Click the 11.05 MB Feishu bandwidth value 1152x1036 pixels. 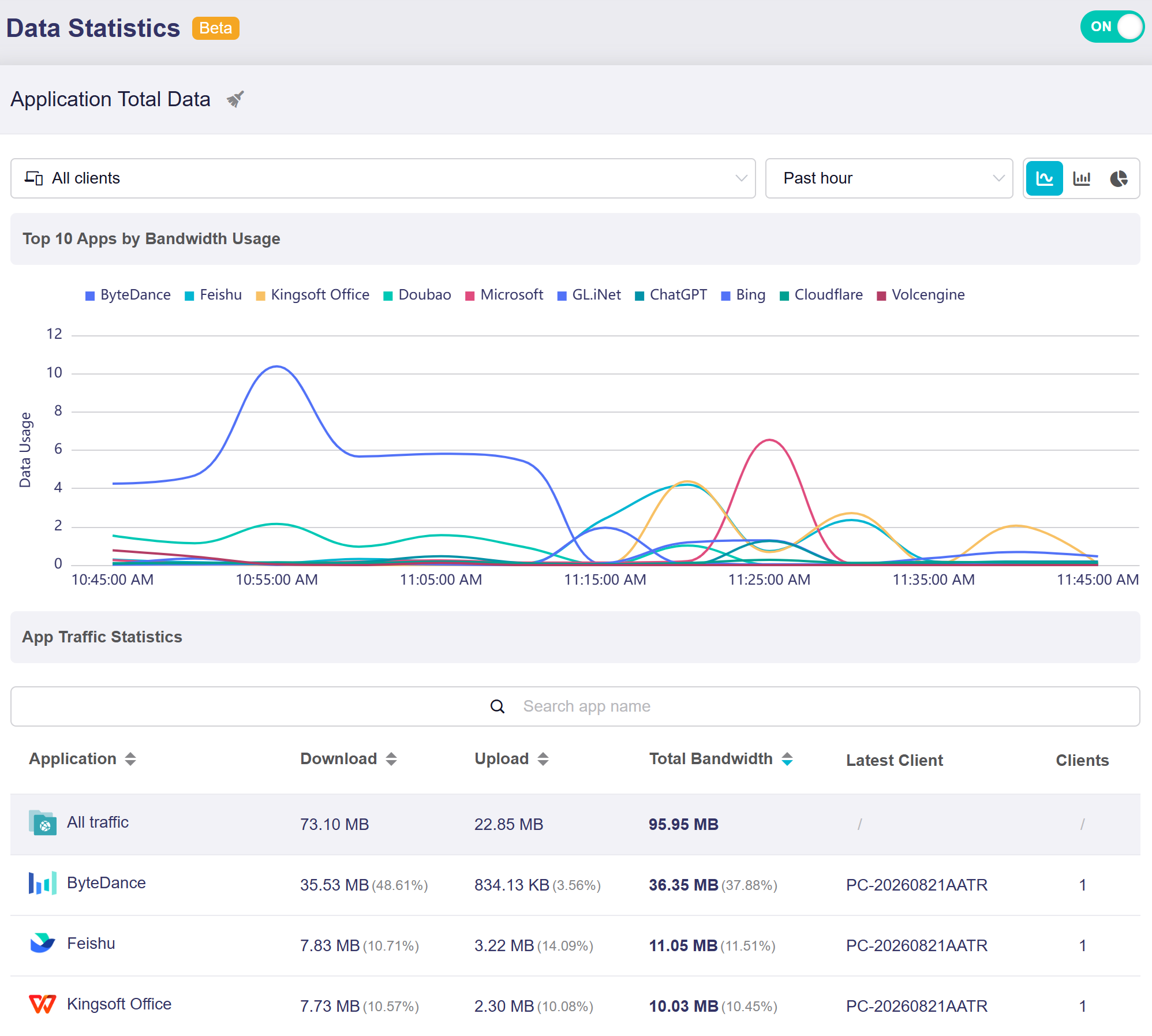point(683,945)
